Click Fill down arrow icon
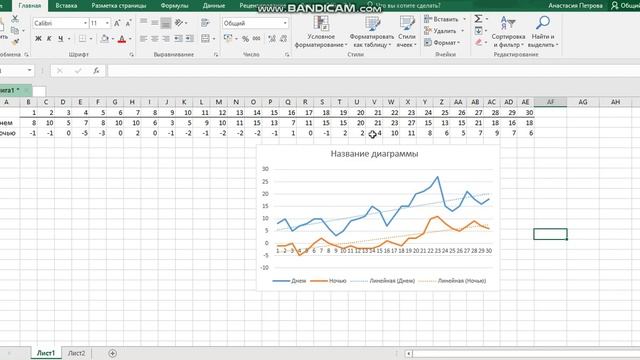The width and height of the screenshot is (640, 360). 478,31
